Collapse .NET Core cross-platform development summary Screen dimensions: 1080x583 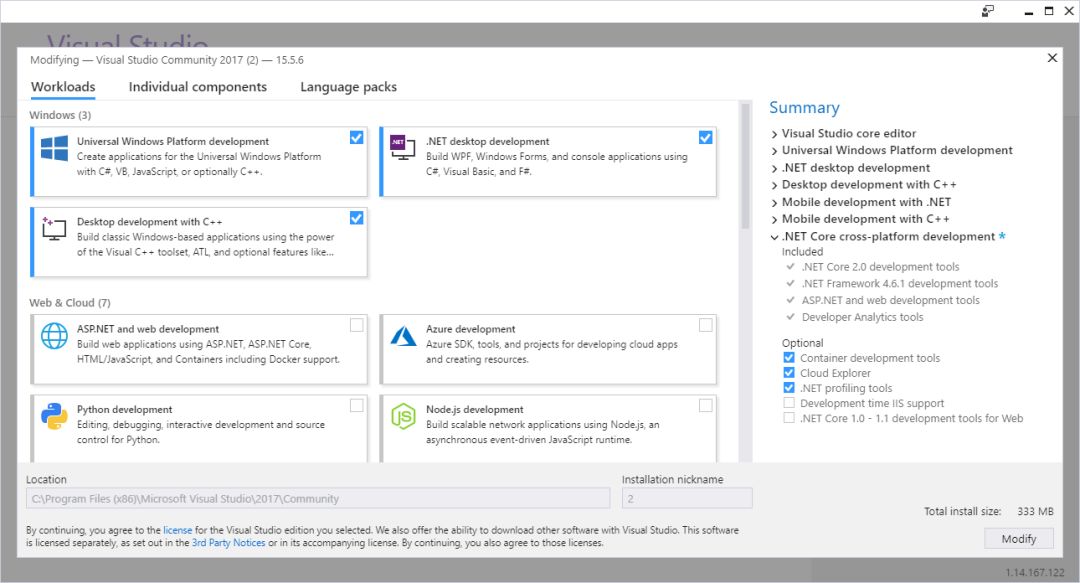coord(775,237)
